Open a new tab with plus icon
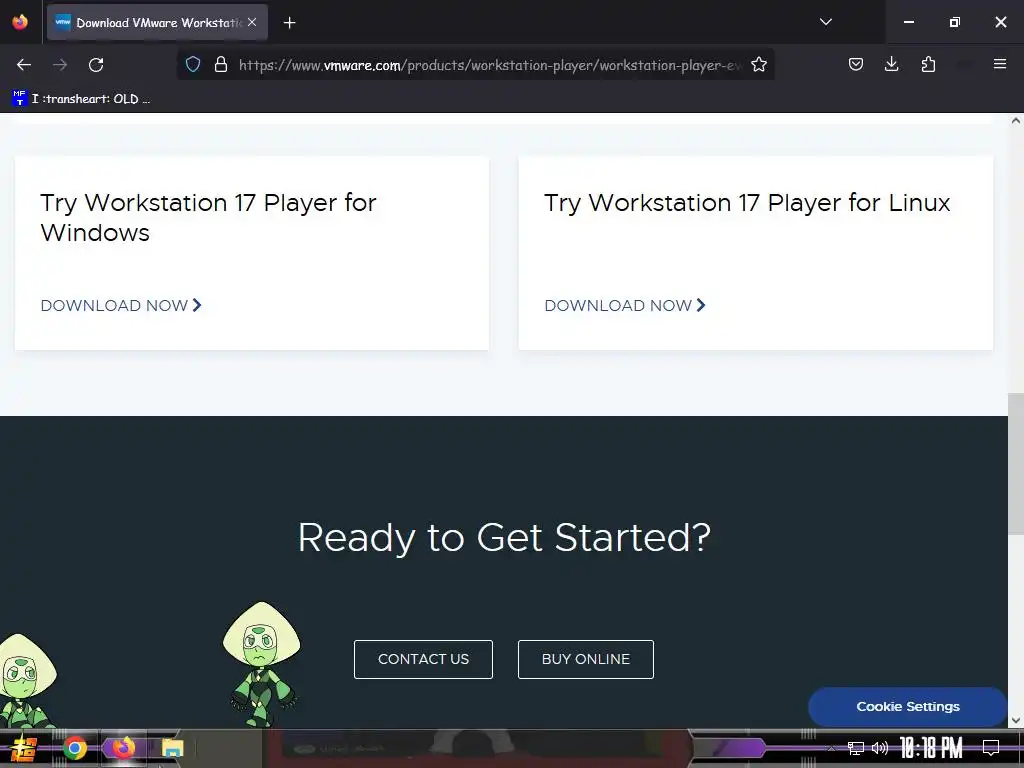 tap(289, 23)
